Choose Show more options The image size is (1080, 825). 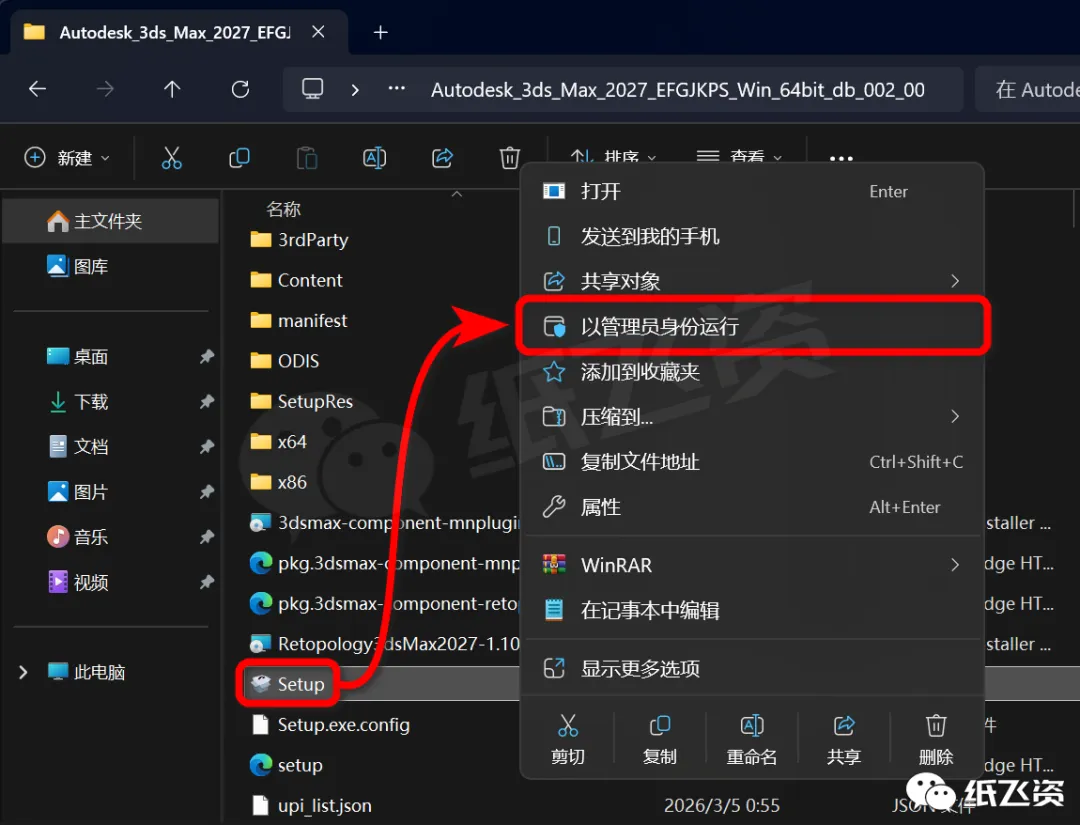[751, 668]
